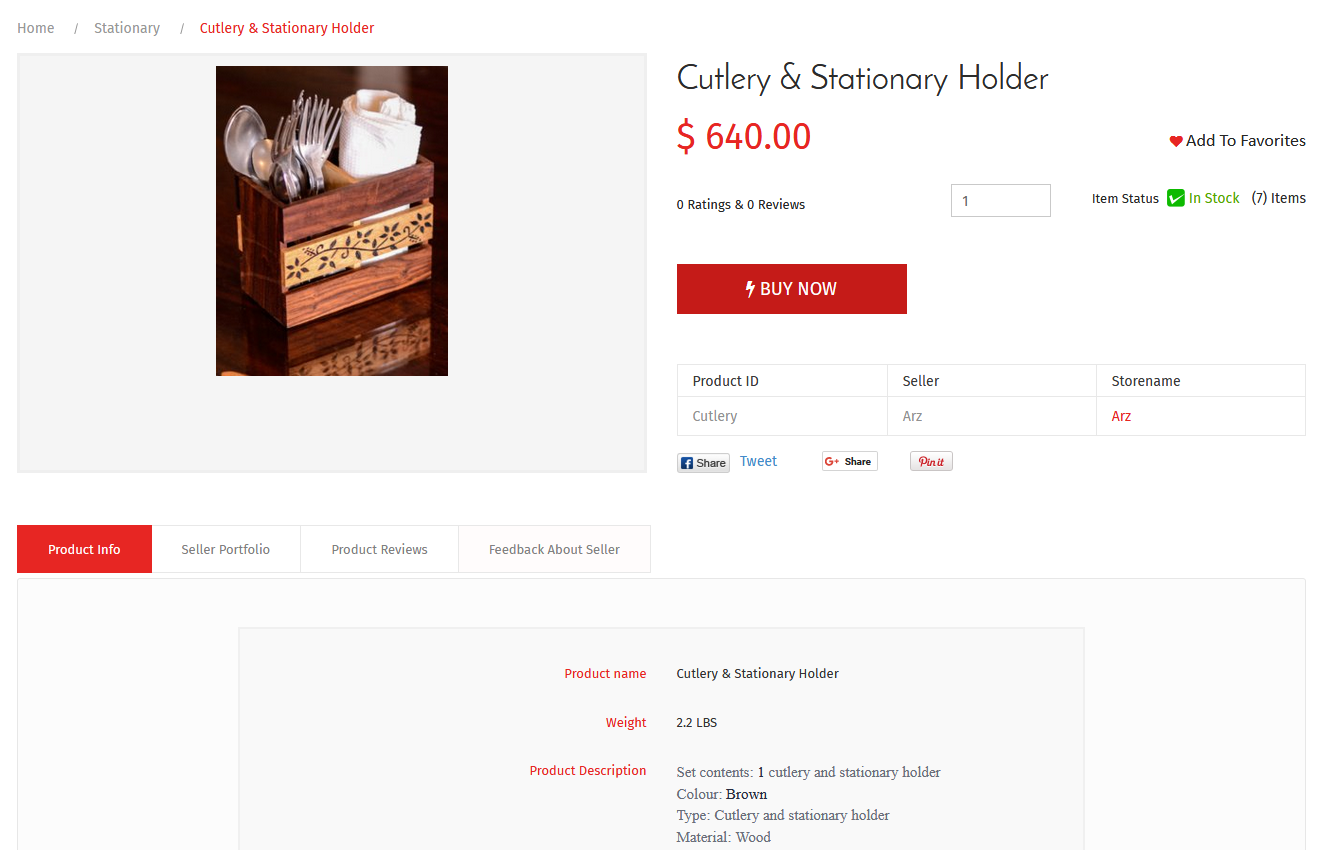Screen dimensions: 1323x850
Task: Click the Google Plus Share button
Action: tap(849, 461)
